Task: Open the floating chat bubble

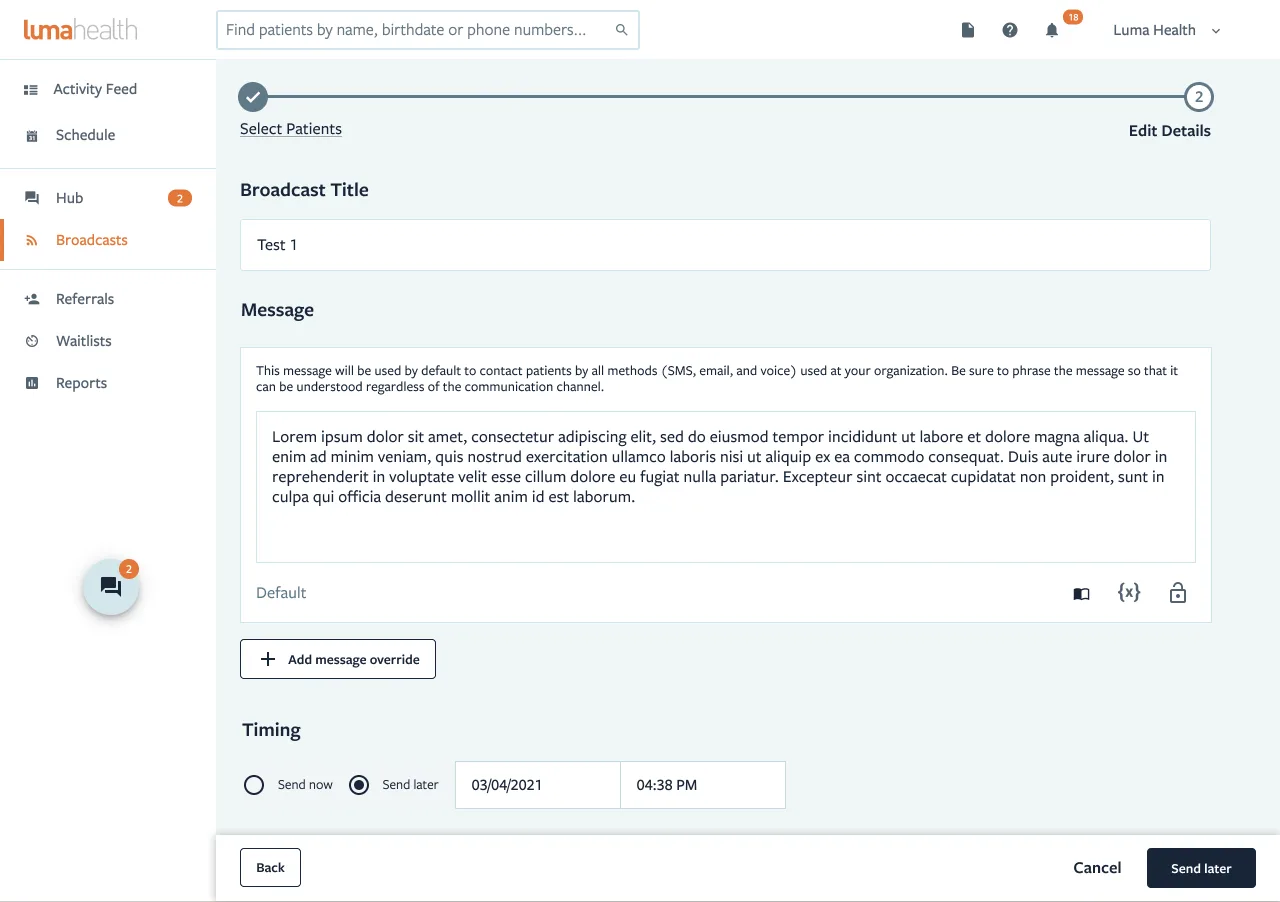Action: [x=111, y=588]
